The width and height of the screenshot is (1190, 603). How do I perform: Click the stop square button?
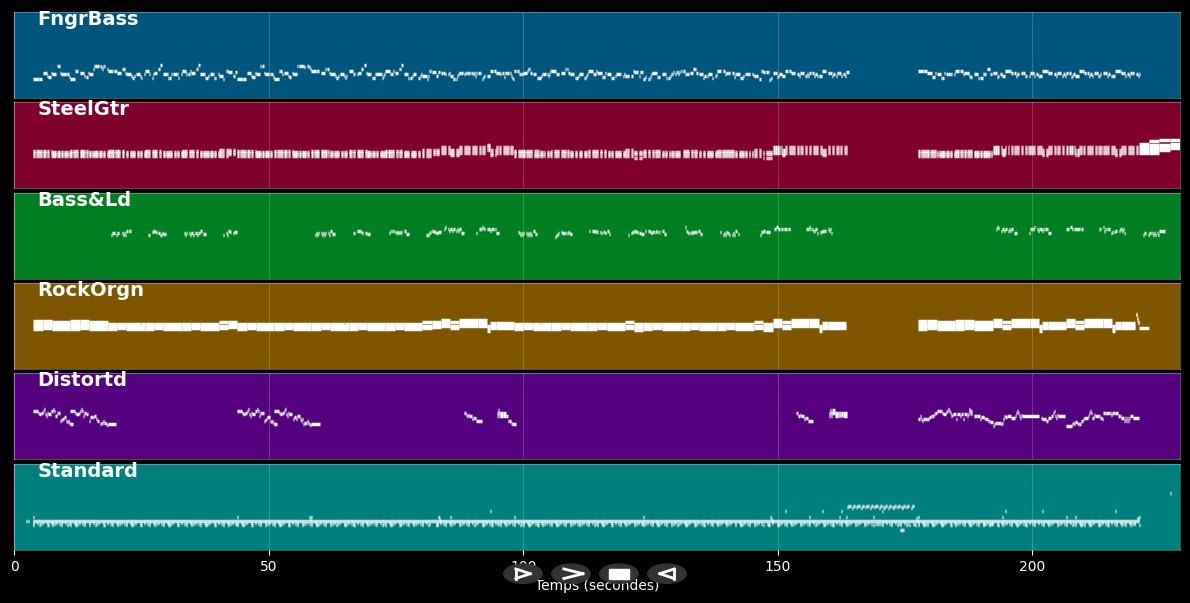[x=619, y=574]
